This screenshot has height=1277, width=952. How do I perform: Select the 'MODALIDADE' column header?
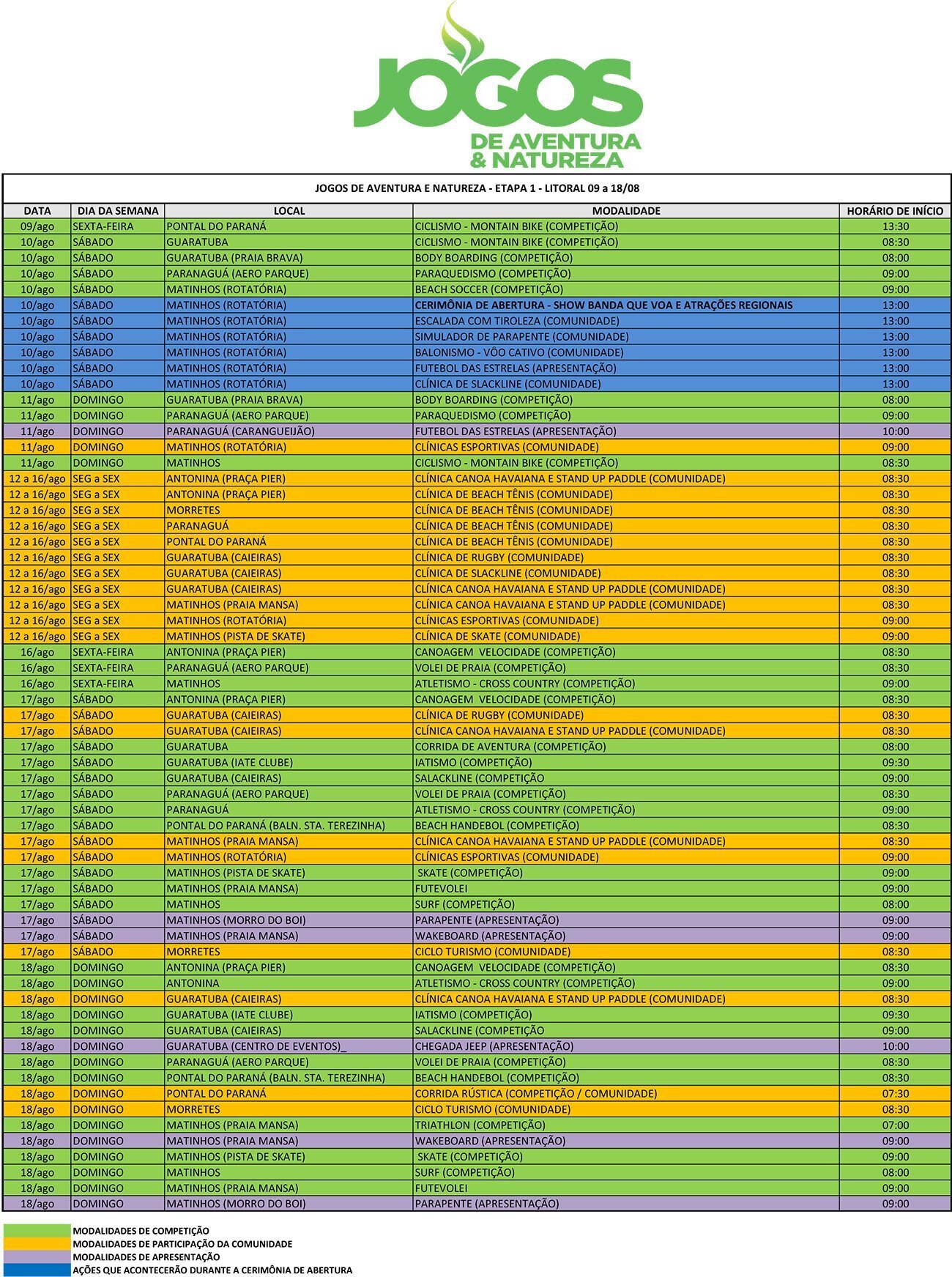pyautogui.click(x=626, y=211)
